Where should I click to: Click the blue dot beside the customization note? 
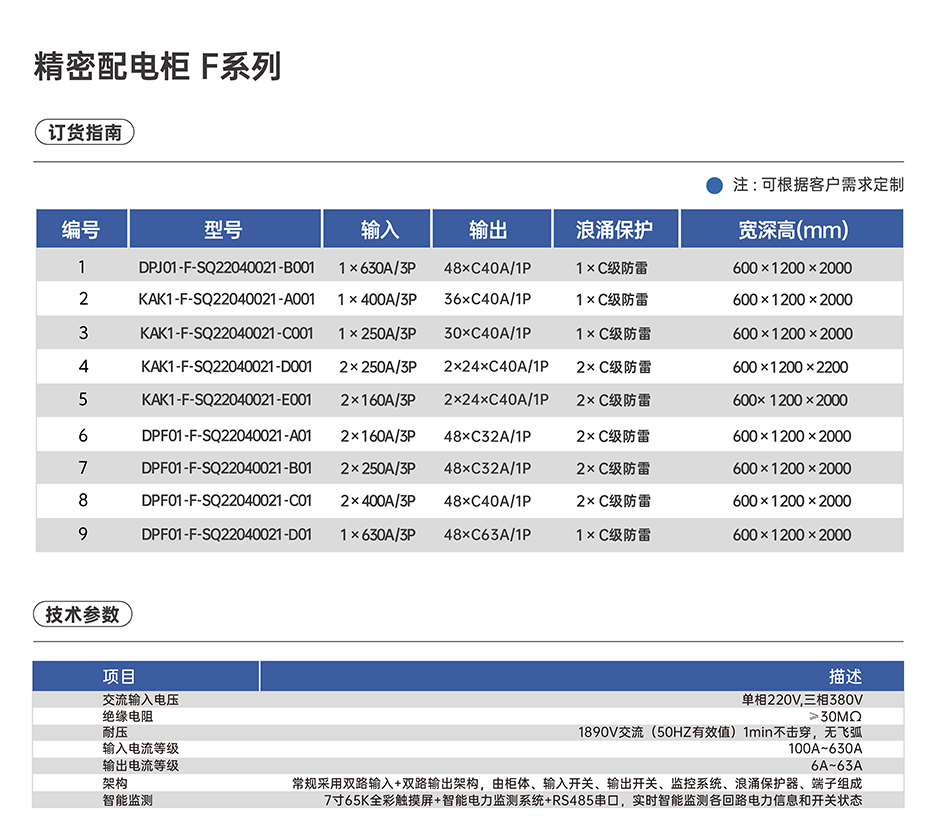[714, 185]
